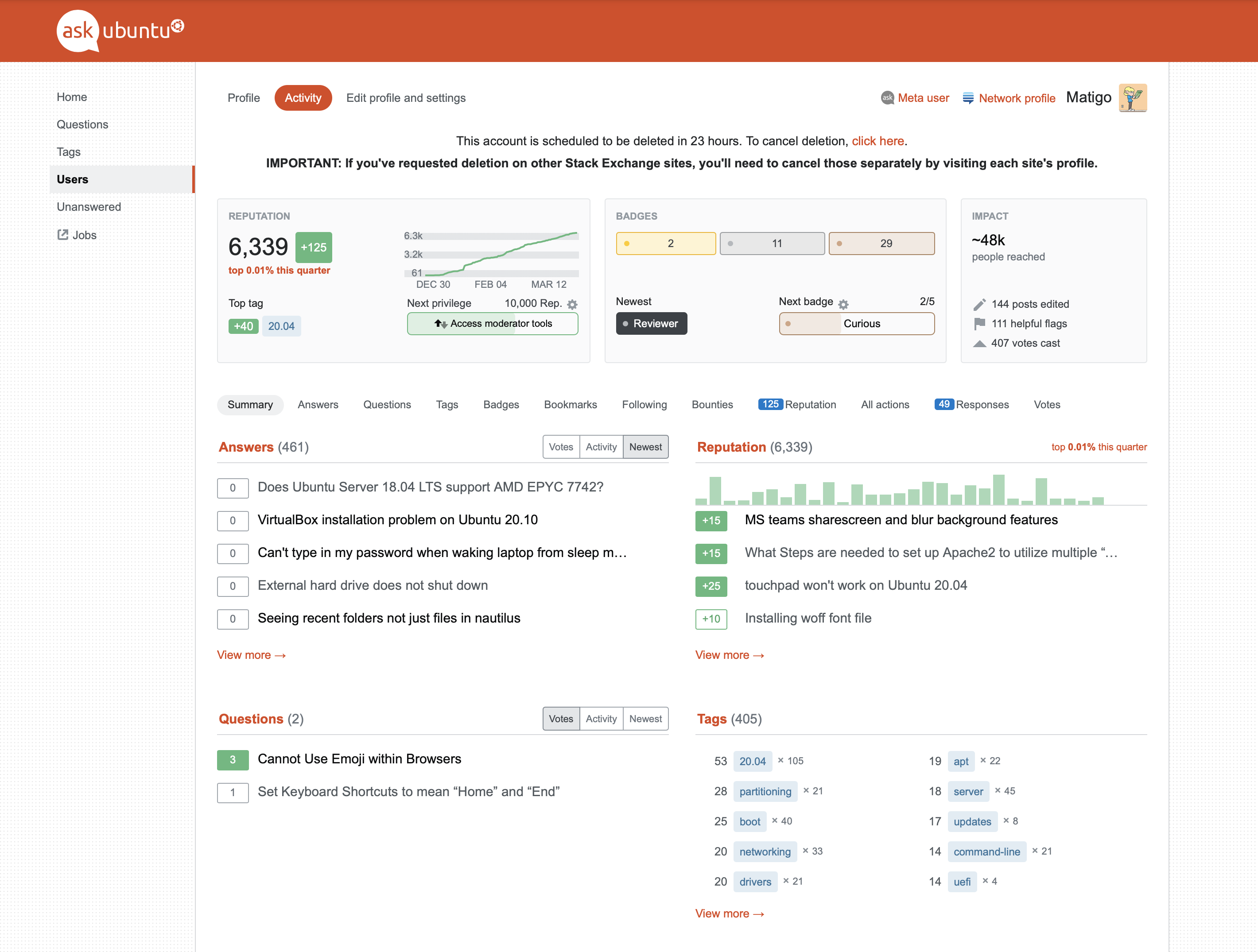Open the Bounties sub-tab
Viewport: 1258px width, 952px height.
(x=712, y=405)
